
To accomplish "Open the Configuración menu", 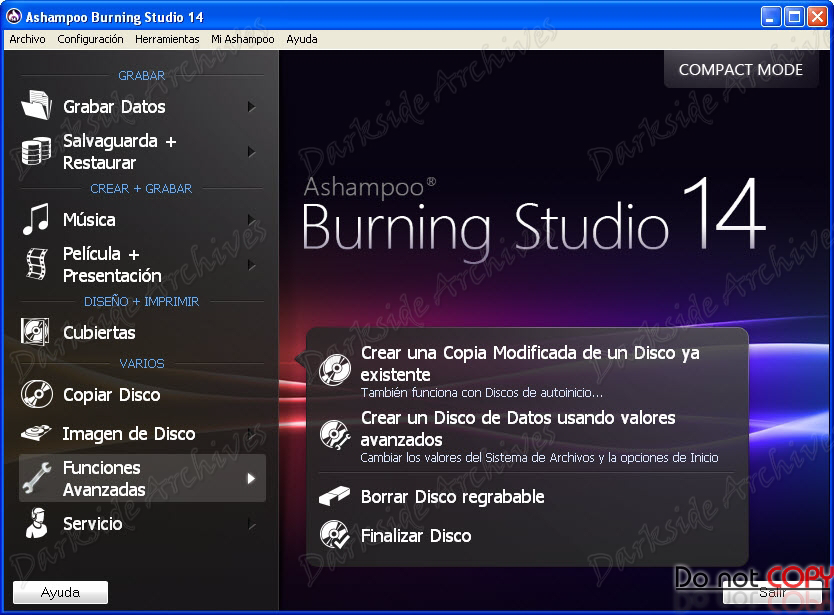I will coord(90,39).
